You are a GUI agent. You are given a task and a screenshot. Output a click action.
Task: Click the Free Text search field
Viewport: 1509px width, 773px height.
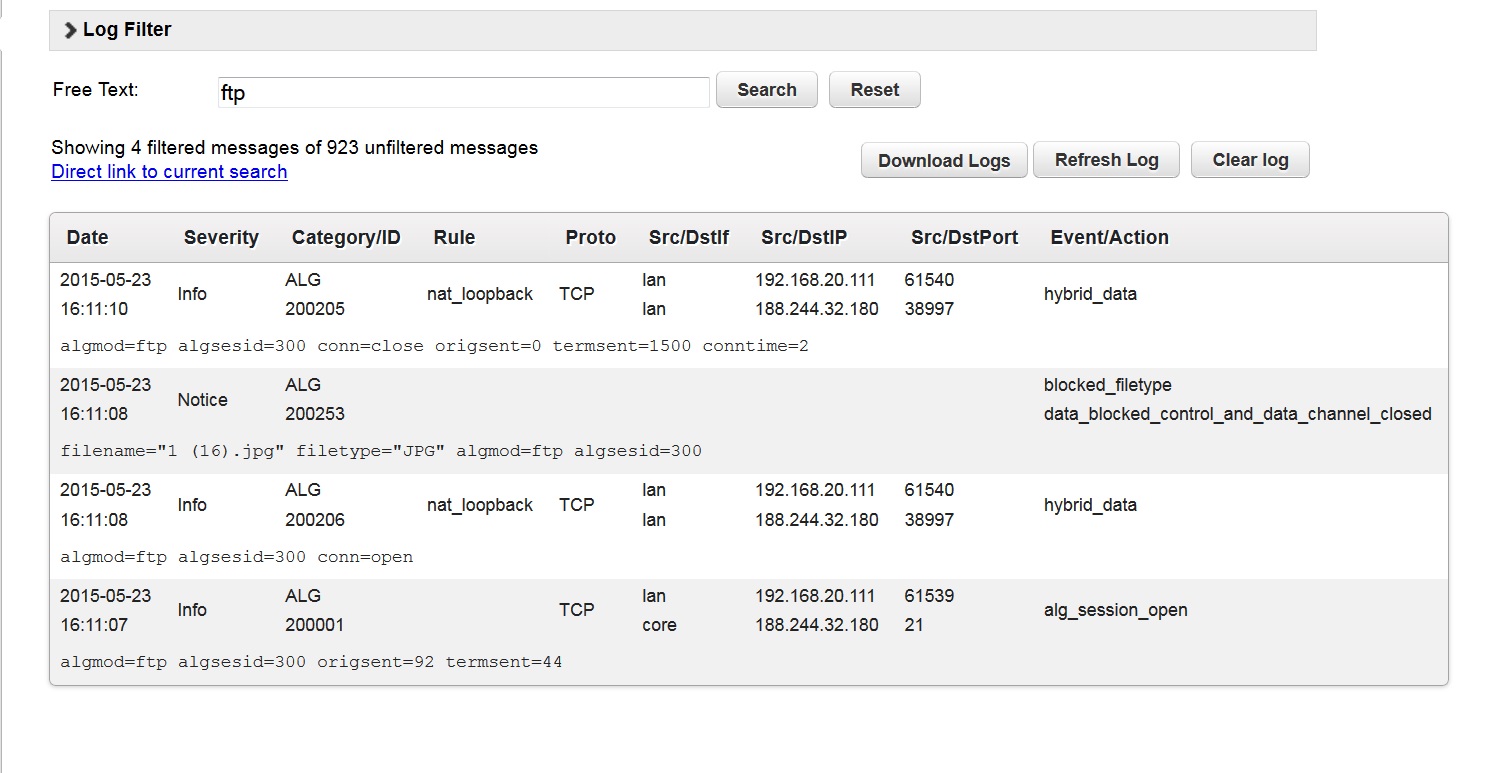[x=463, y=92]
